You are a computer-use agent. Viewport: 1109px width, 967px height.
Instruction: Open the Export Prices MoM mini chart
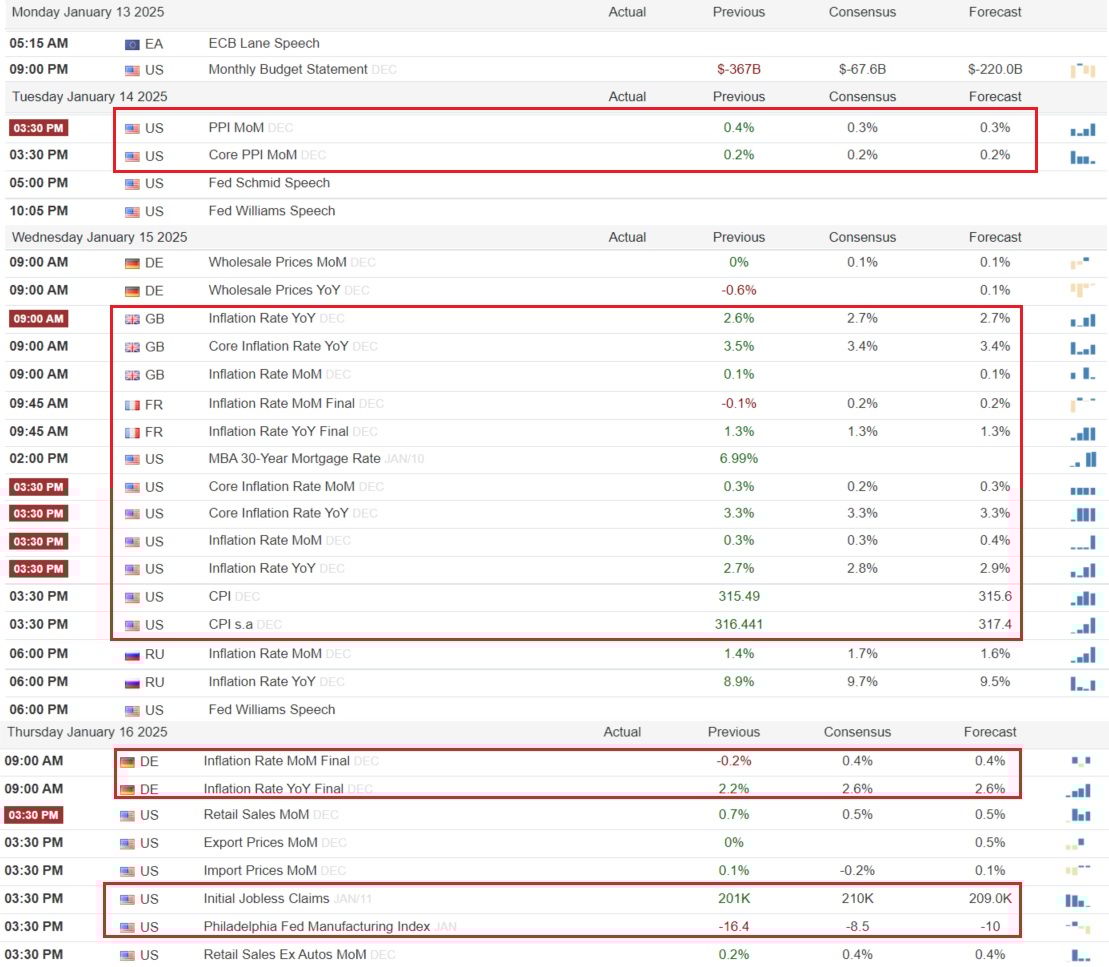tap(1075, 844)
